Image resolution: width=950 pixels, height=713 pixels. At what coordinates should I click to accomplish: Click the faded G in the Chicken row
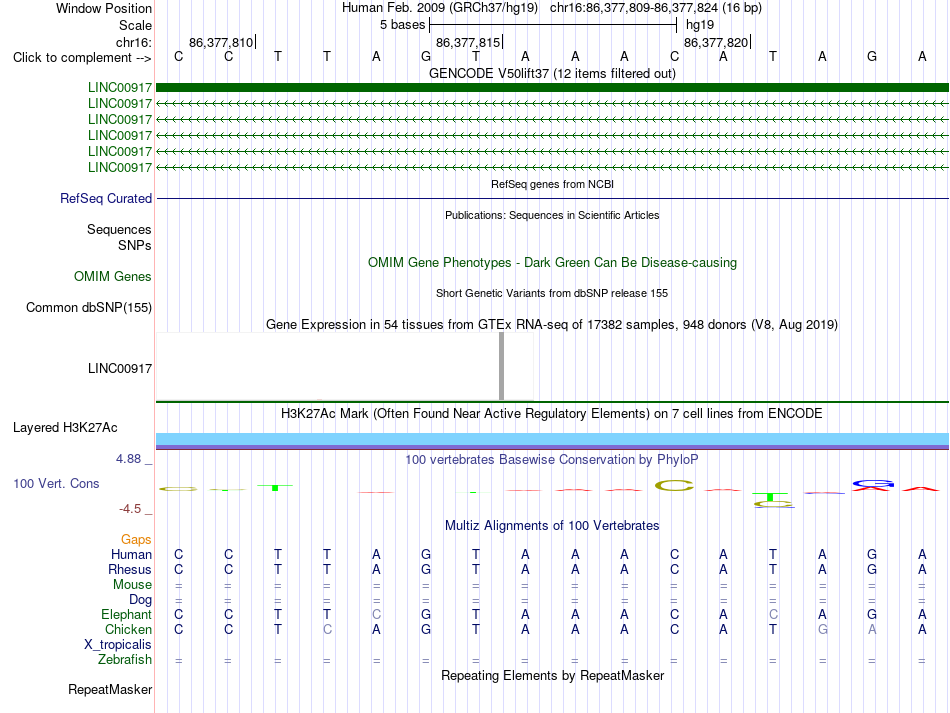pos(822,629)
